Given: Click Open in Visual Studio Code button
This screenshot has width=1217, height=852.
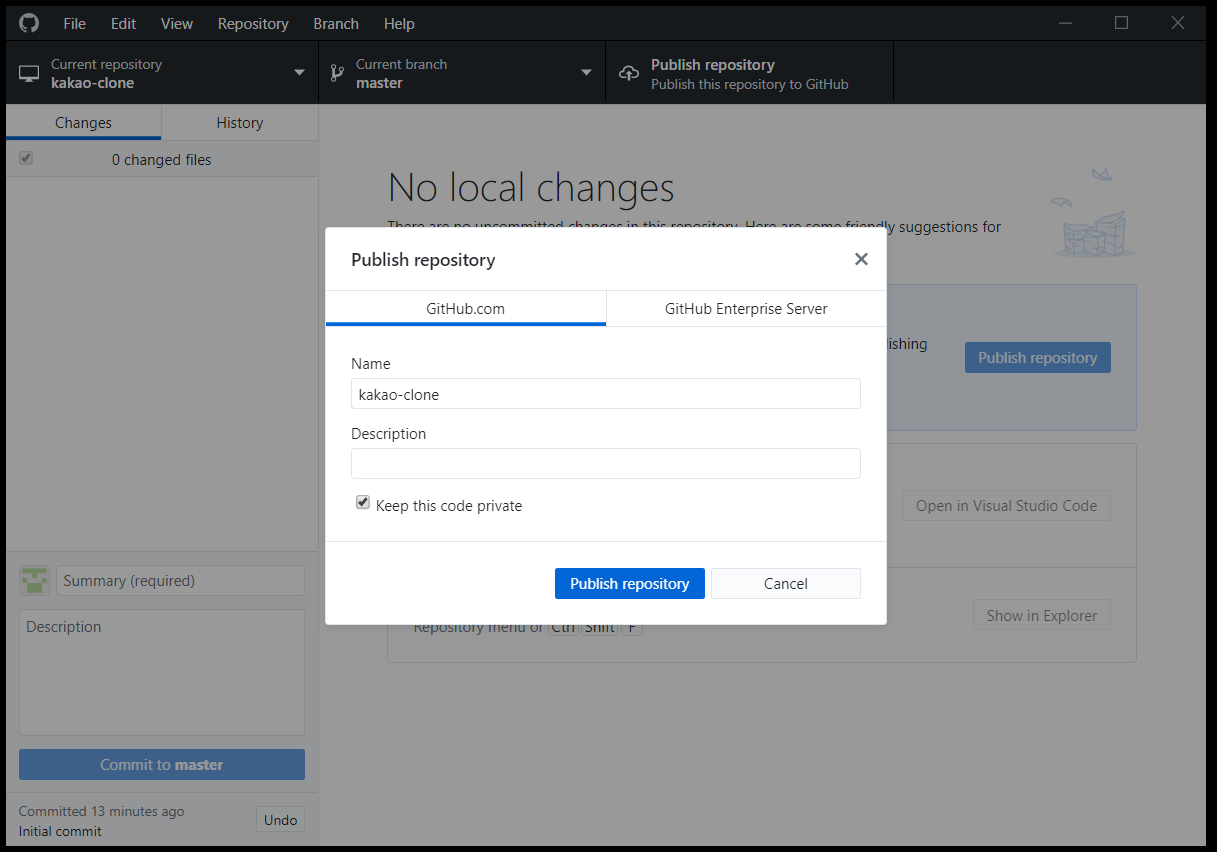Looking at the screenshot, I should pos(1006,505).
